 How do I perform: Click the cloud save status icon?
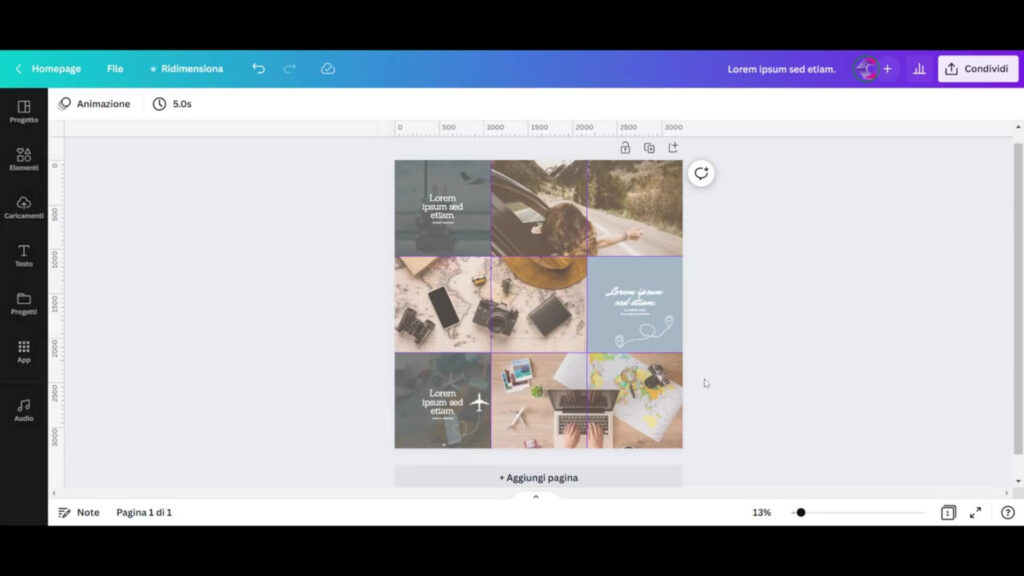(x=328, y=69)
